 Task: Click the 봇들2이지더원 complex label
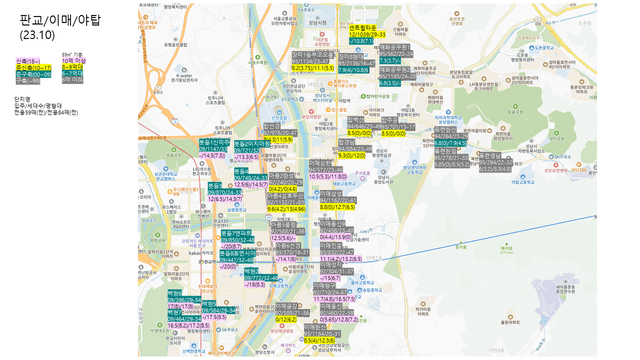(252, 144)
